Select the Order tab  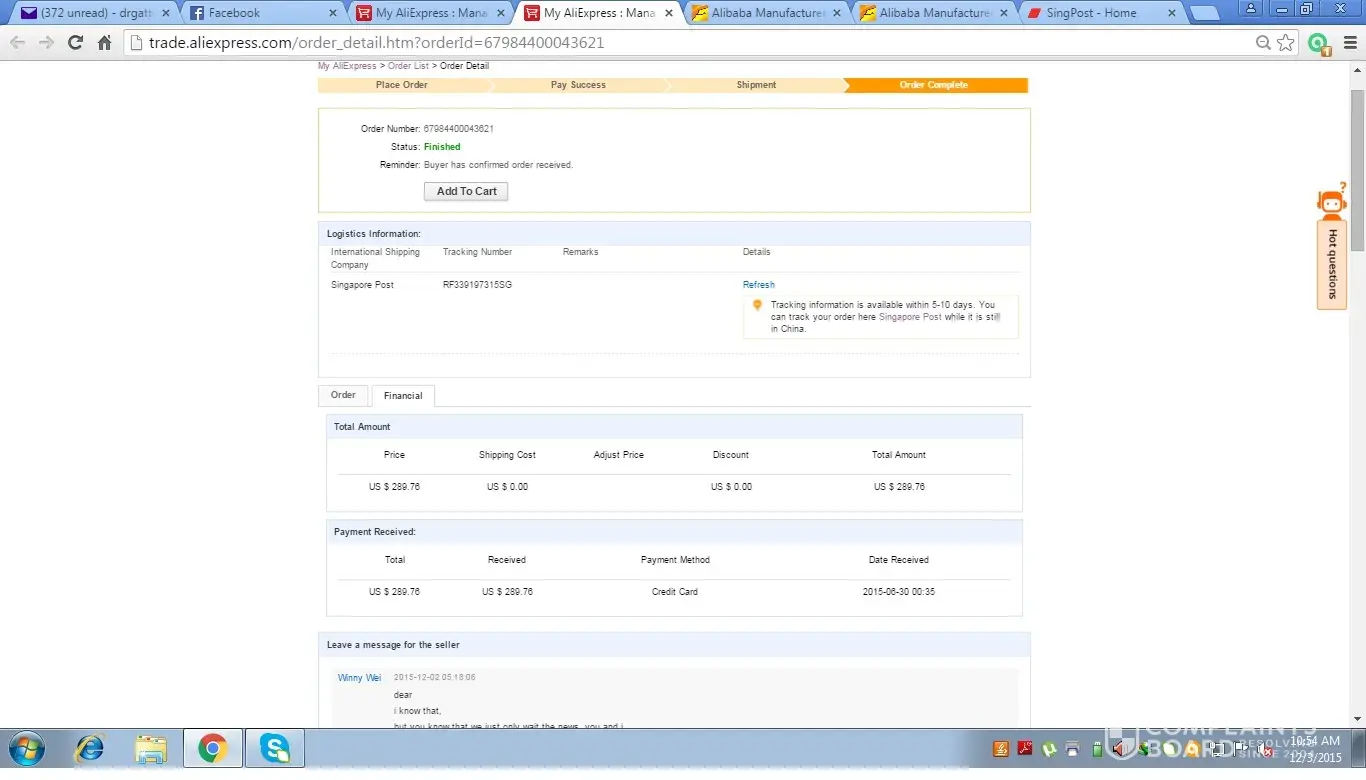[x=343, y=395]
